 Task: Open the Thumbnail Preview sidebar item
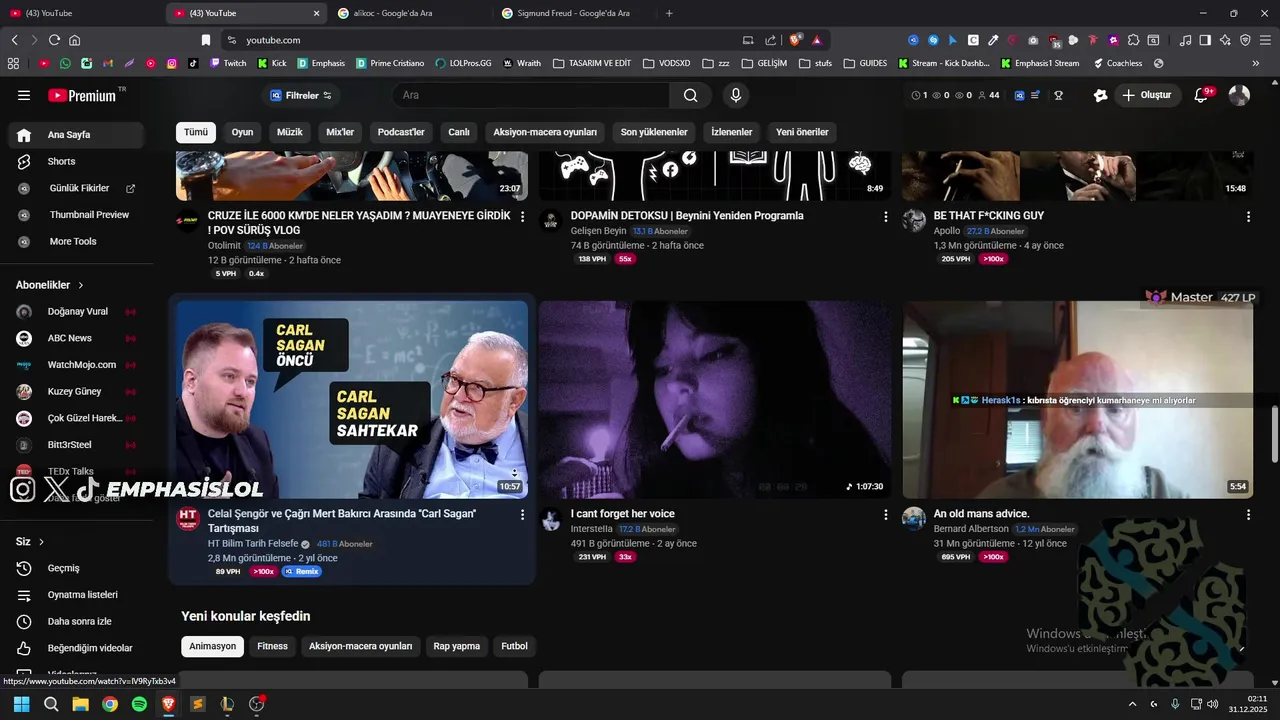click(76, 215)
